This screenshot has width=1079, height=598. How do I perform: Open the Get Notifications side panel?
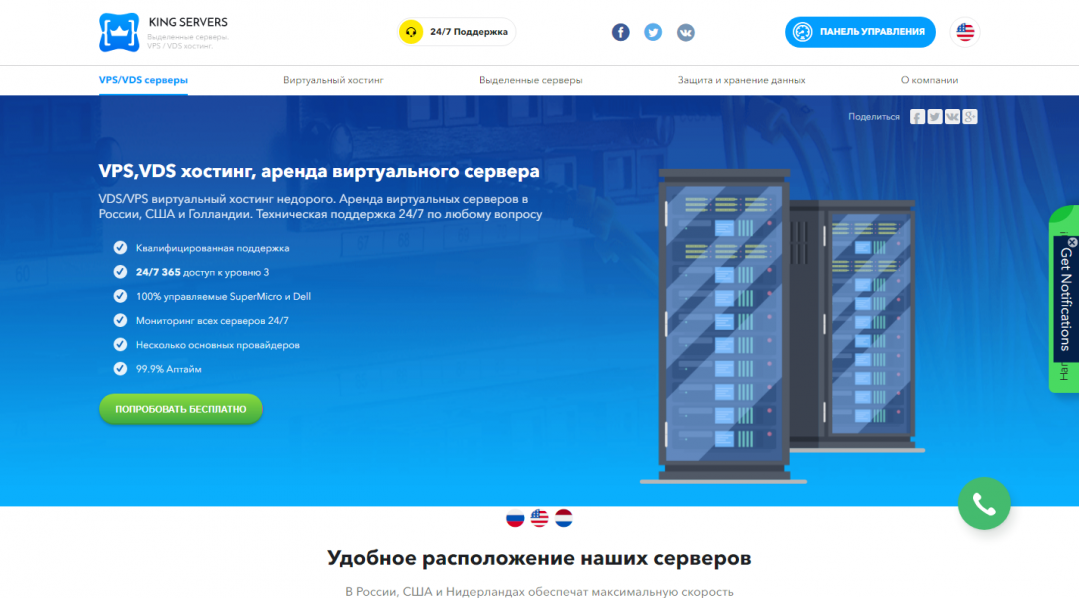(x=1065, y=299)
